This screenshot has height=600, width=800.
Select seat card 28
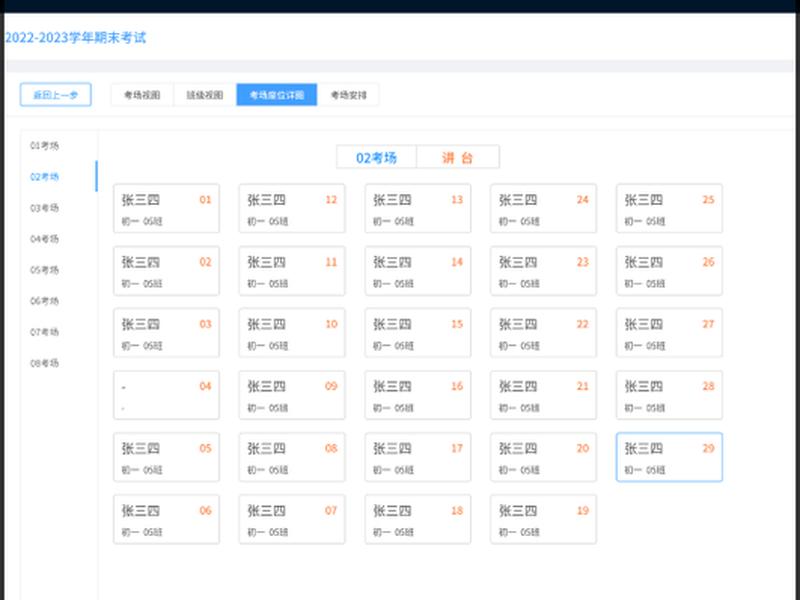coord(669,395)
